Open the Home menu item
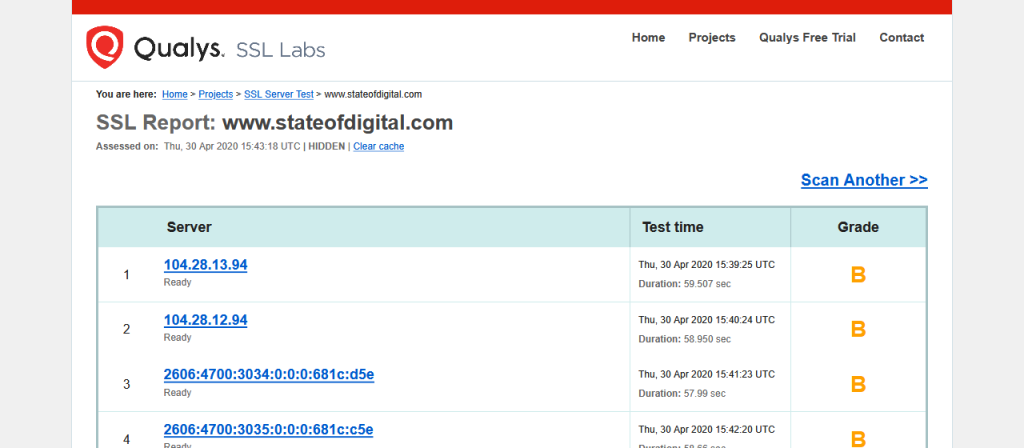 point(648,38)
